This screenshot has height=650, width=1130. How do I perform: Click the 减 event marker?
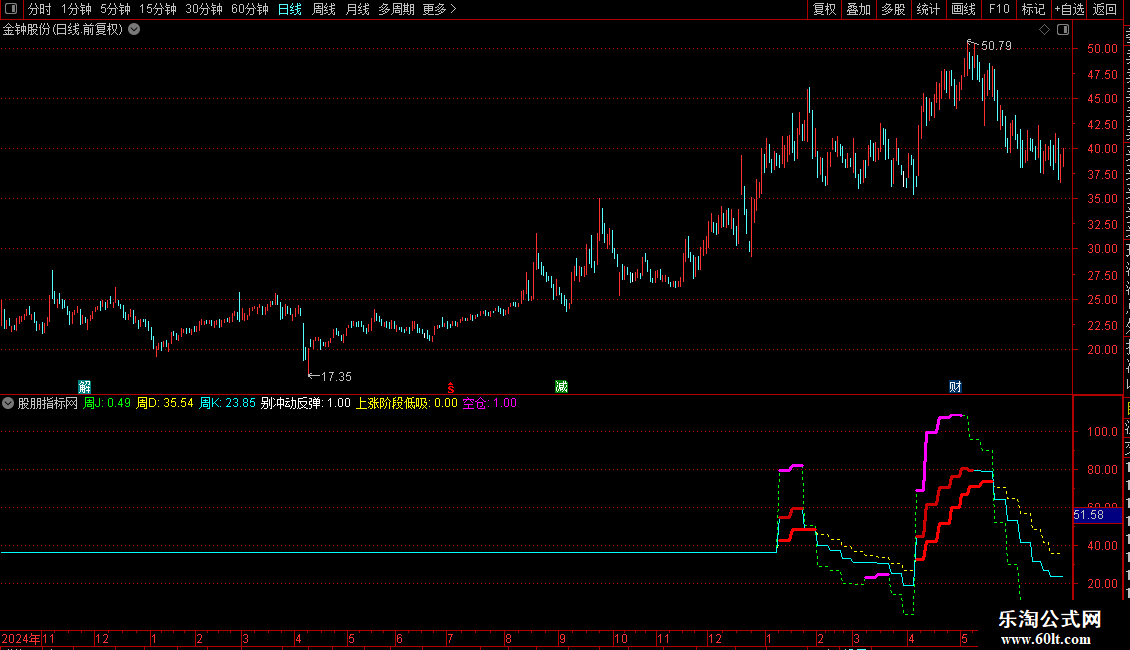[561, 387]
